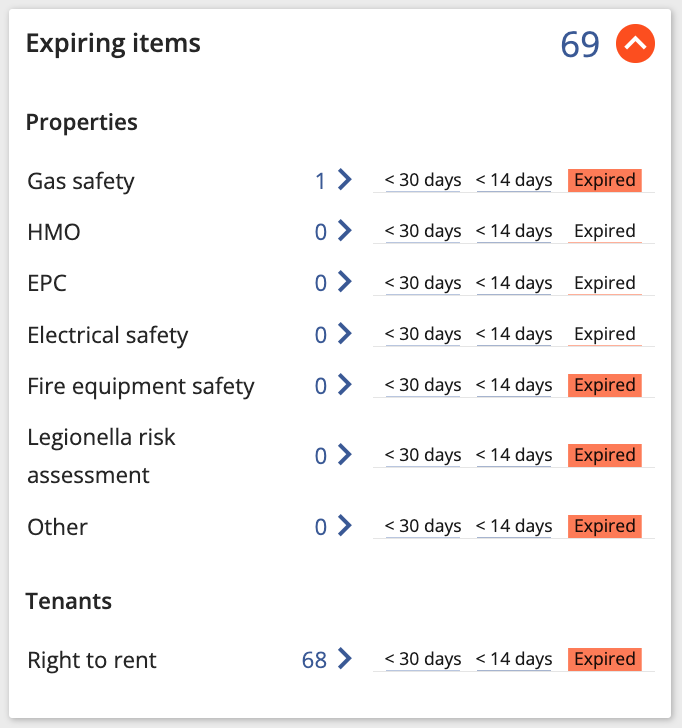Screen dimensions: 682x728
Task: Collapse the Expiring items panel
Action: [635, 44]
